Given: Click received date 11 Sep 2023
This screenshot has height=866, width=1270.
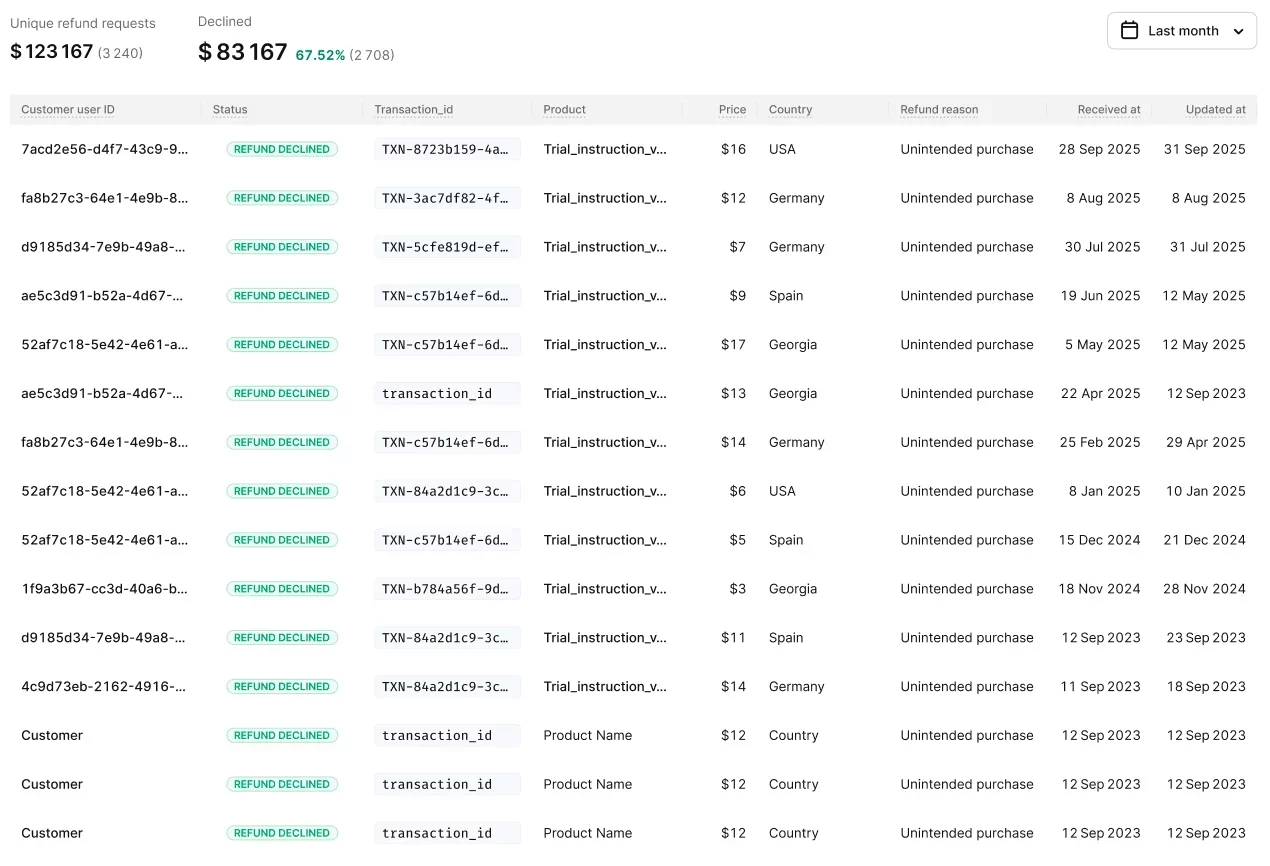Looking at the screenshot, I should [x=1100, y=686].
